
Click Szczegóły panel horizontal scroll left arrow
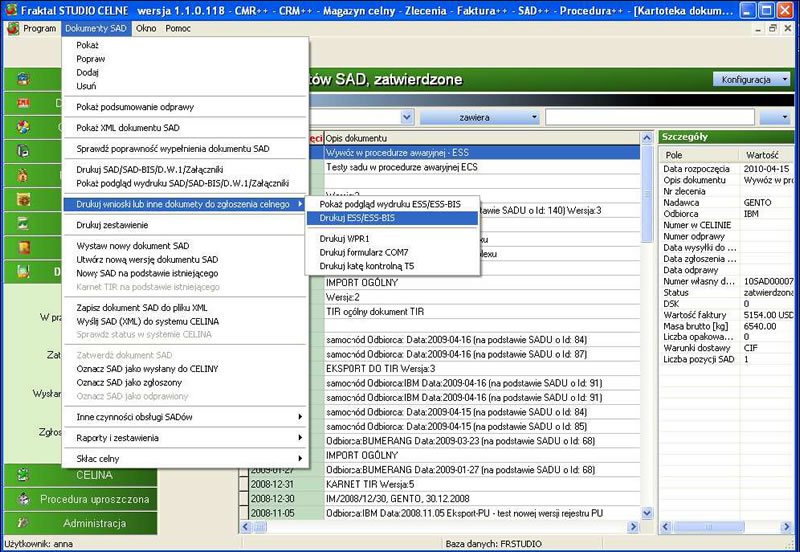(666, 526)
